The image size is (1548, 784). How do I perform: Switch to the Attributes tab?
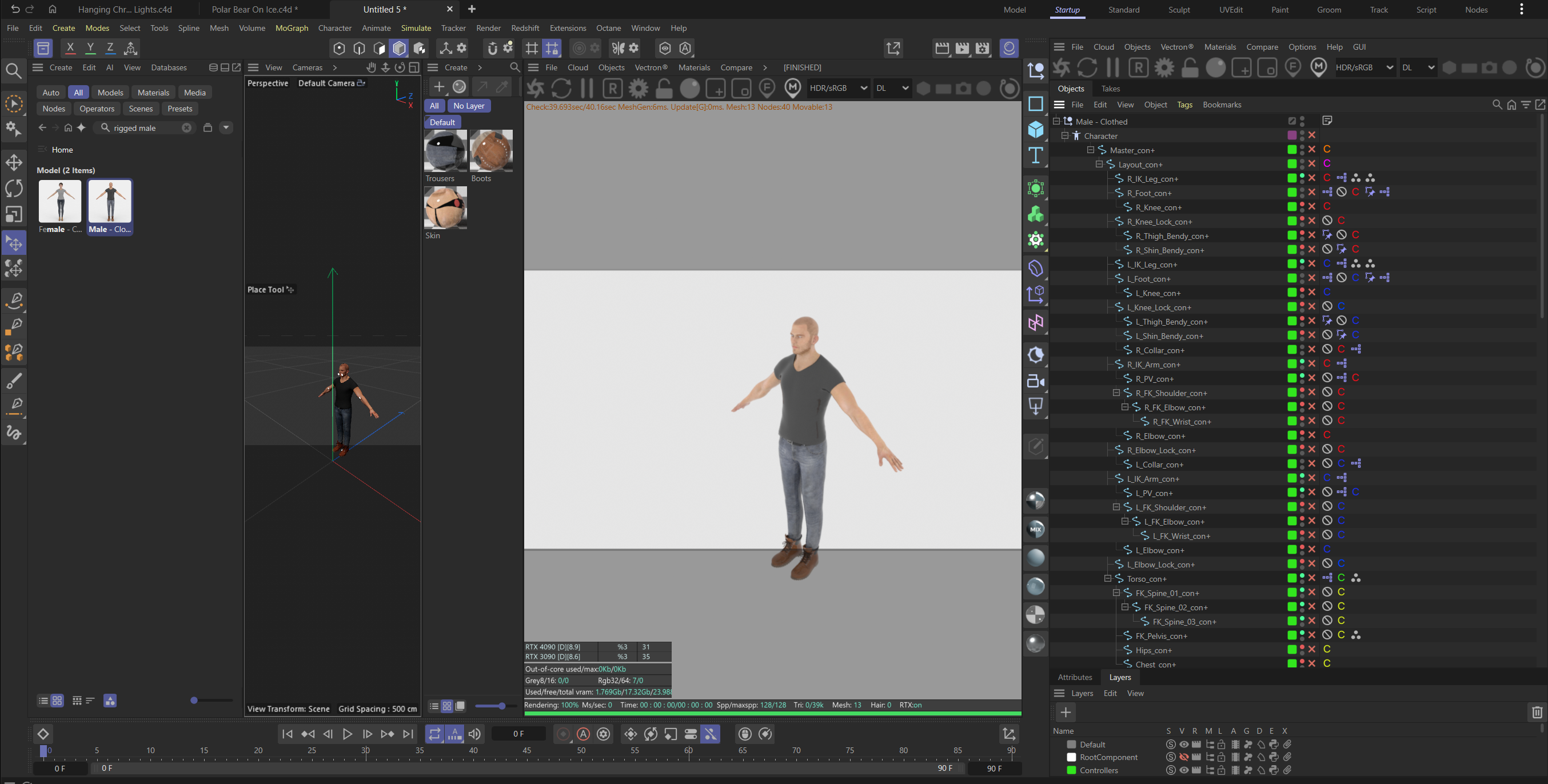[1075, 677]
